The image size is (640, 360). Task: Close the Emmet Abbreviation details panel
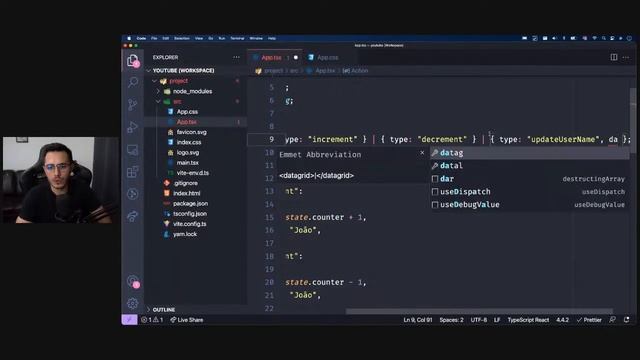click(422, 153)
